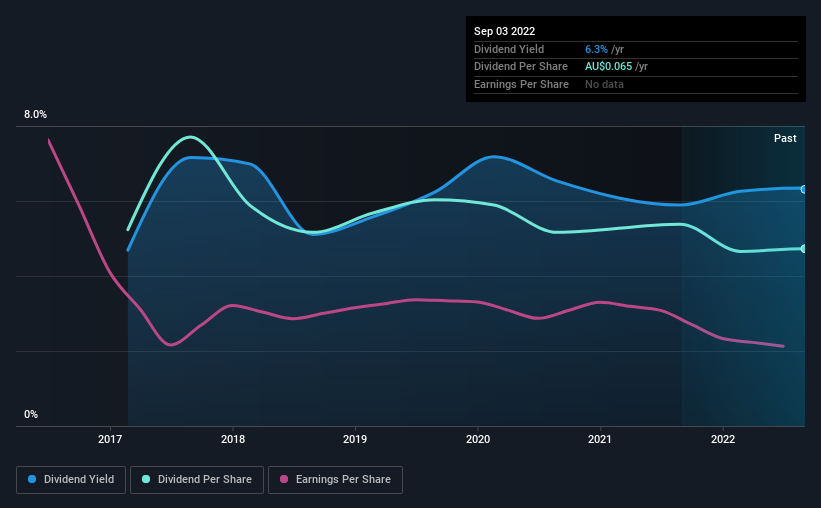
Task: Click the Sep 03 2022 tooltip date
Action: pos(507,31)
